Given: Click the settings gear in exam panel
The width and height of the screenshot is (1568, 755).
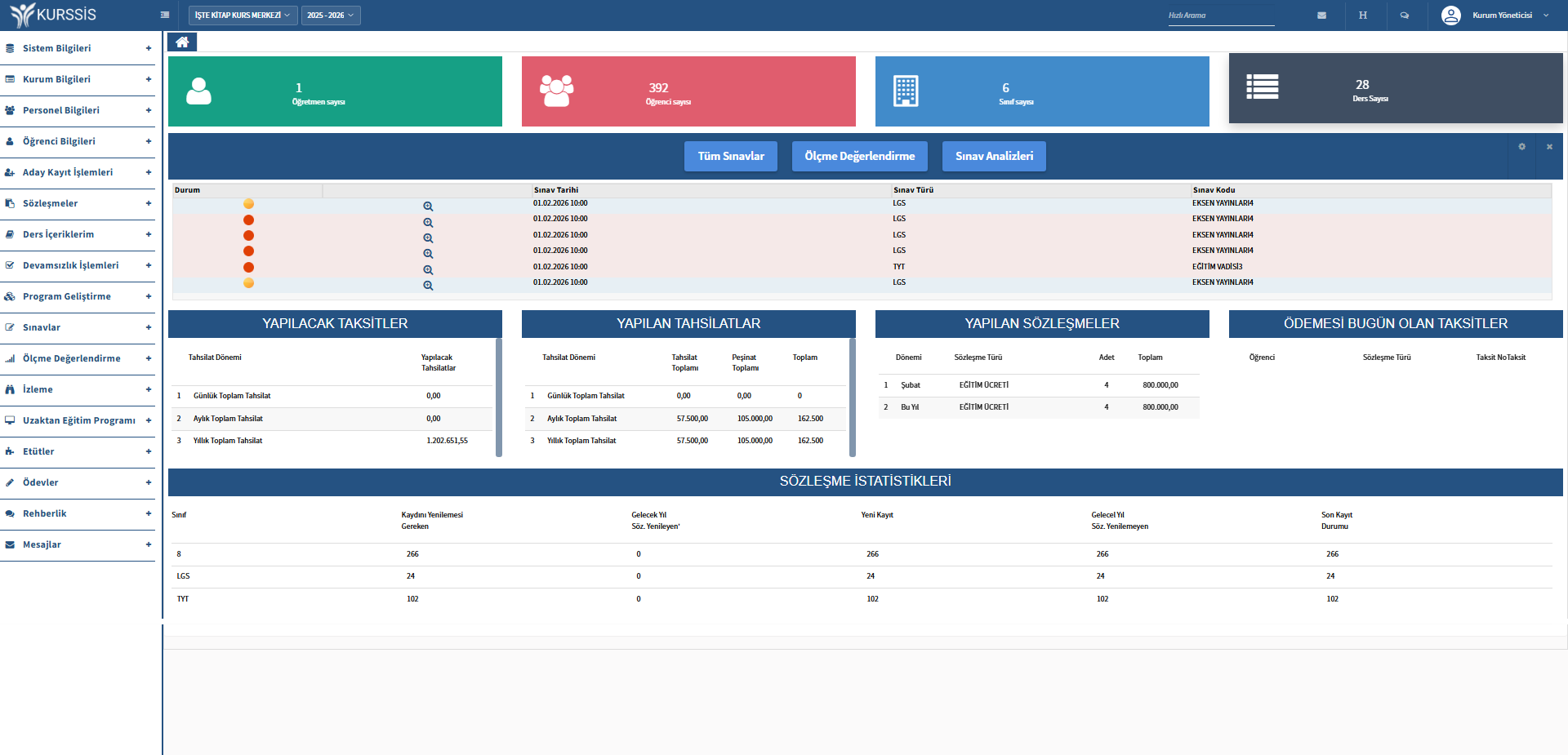Looking at the screenshot, I should click(1521, 147).
